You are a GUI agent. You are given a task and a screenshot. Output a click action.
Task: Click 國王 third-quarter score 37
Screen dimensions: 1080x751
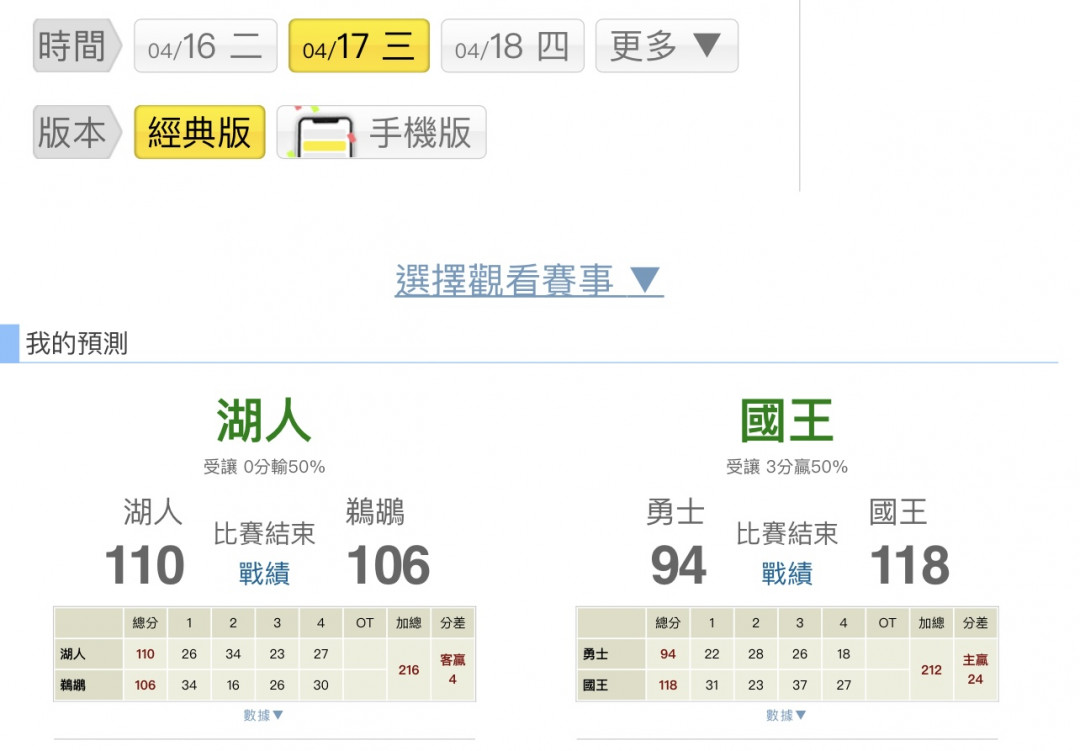click(800, 685)
